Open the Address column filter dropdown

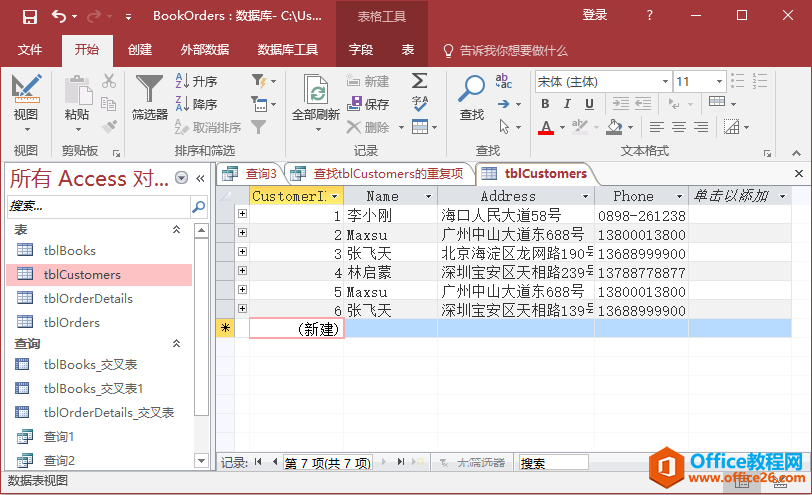(585, 196)
